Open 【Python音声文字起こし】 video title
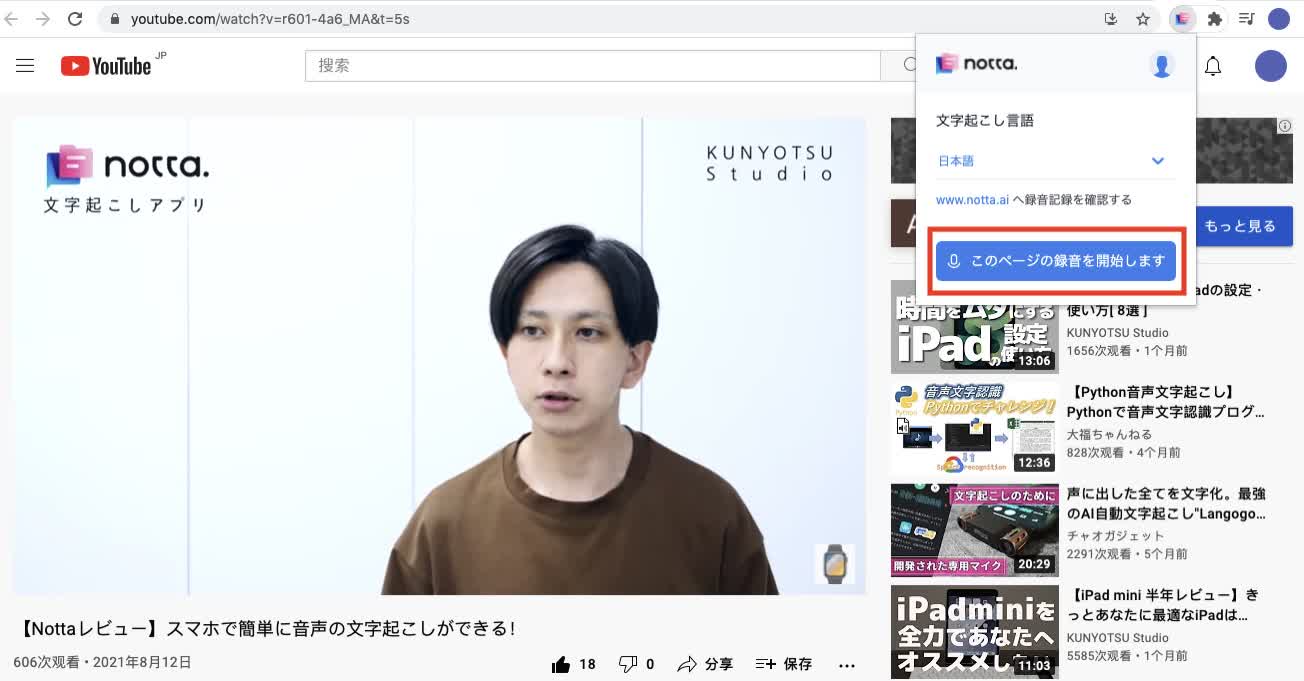Image resolution: width=1304 pixels, height=681 pixels. (1166, 402)
